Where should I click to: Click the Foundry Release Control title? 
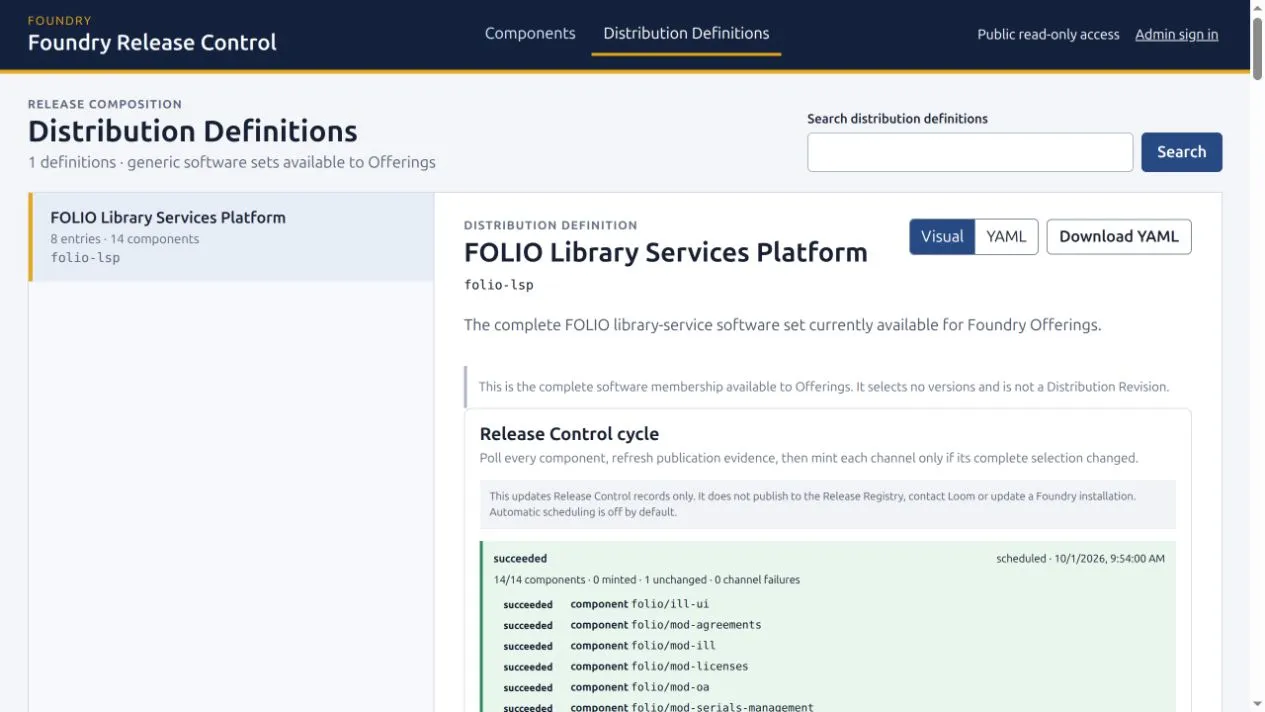(x=152, y=43)
